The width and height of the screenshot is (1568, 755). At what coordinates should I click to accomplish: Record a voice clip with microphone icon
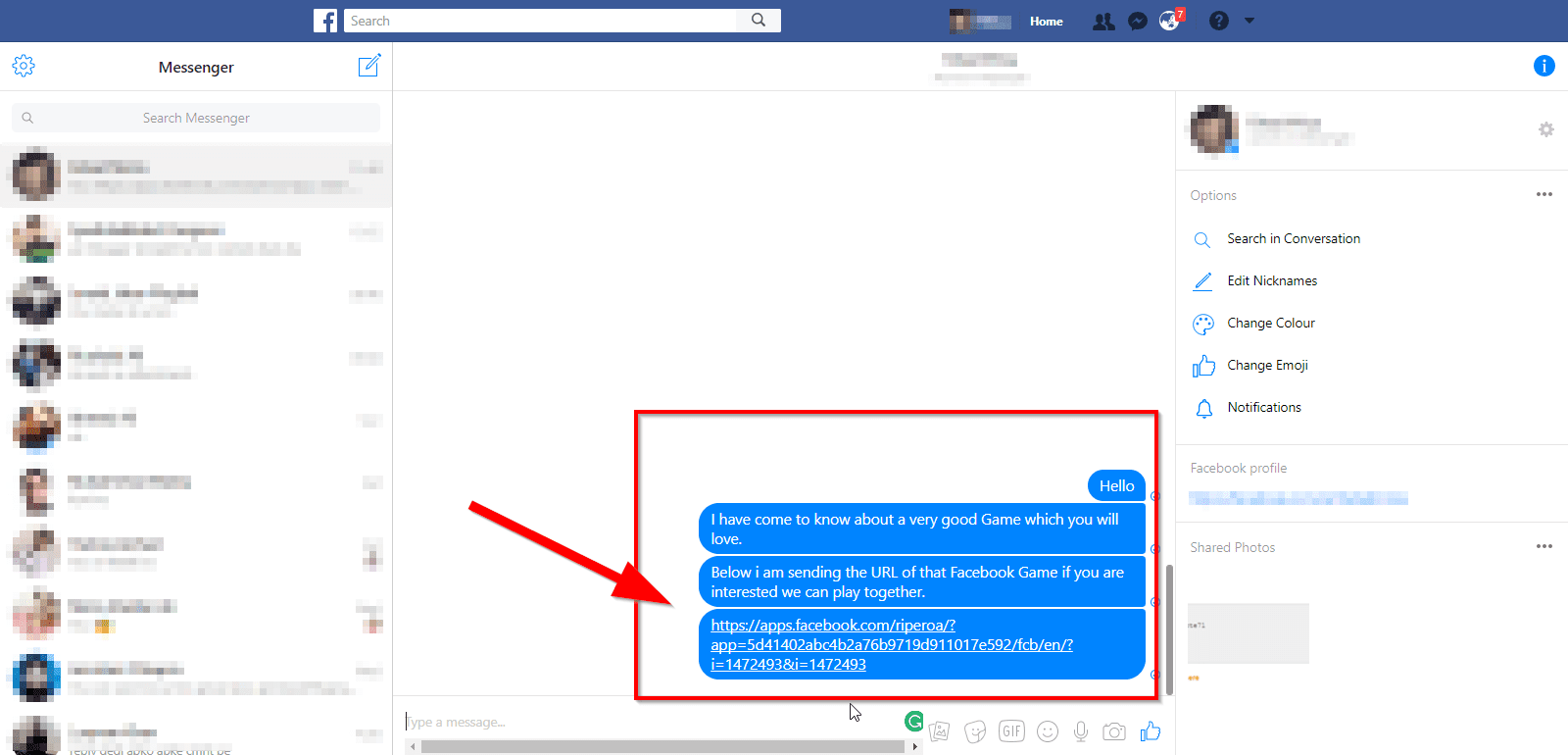pos(1081,731)
